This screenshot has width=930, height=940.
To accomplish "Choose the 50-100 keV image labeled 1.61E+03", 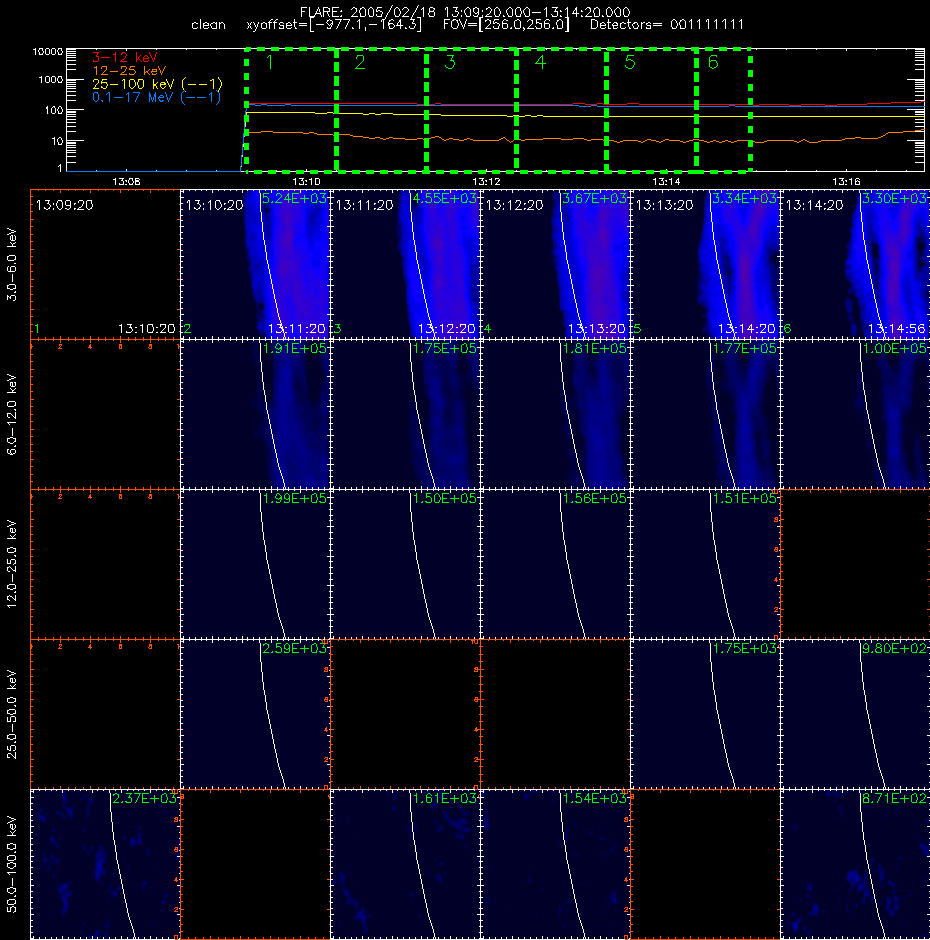I will click(x=405, y=864).
